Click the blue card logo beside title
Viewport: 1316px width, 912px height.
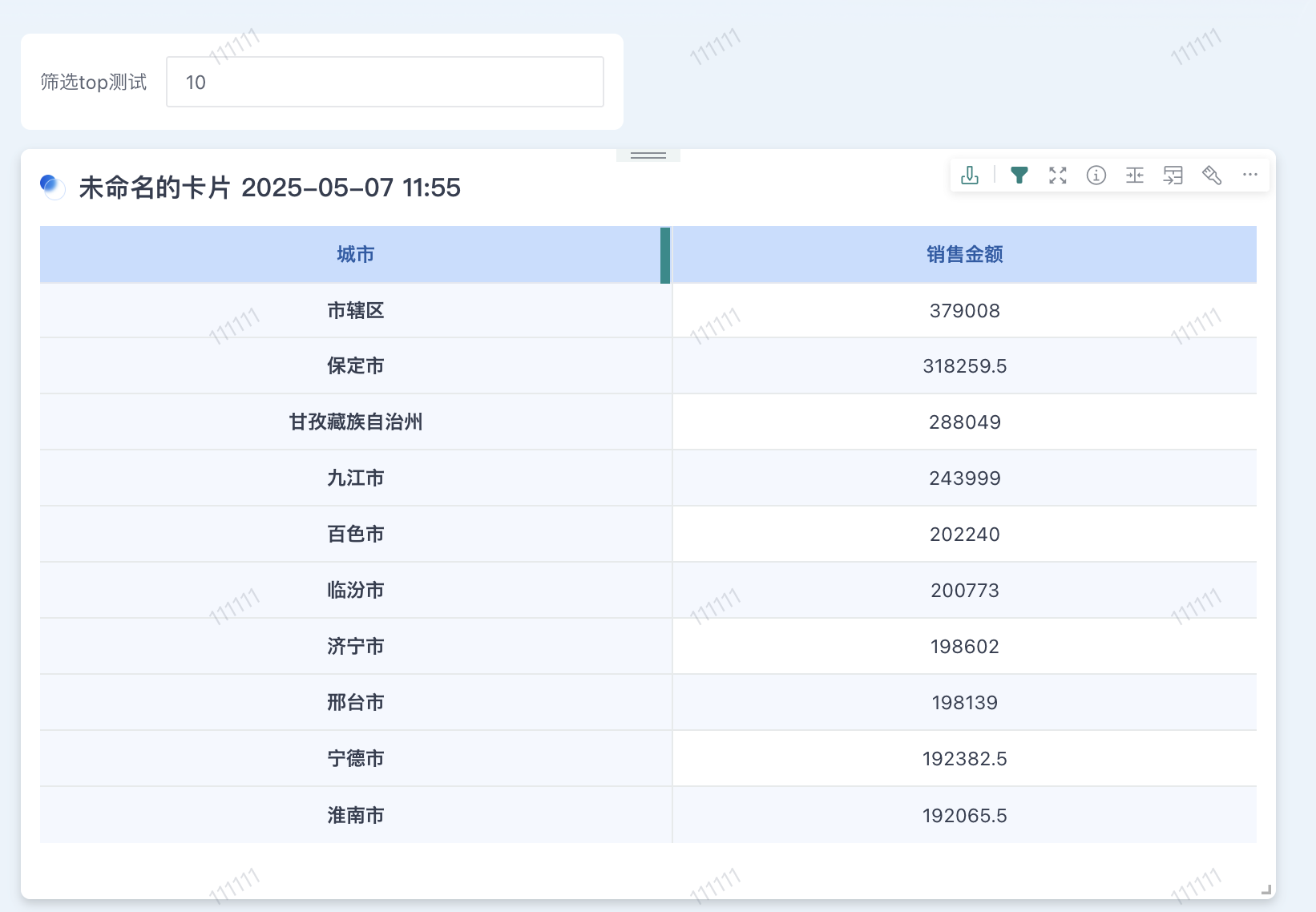point(53,187)
